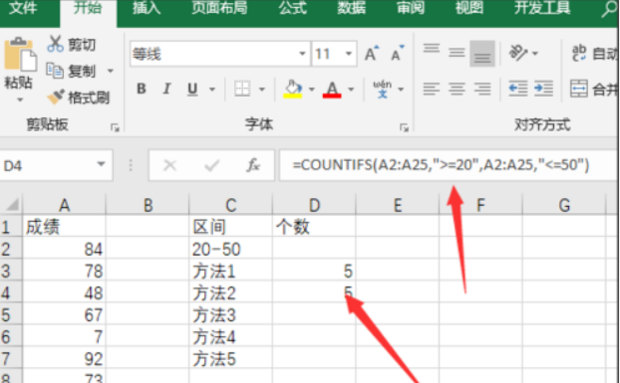Click cell labeled 方法3
This screenshot has width=620, height=383.
[231, 315]
